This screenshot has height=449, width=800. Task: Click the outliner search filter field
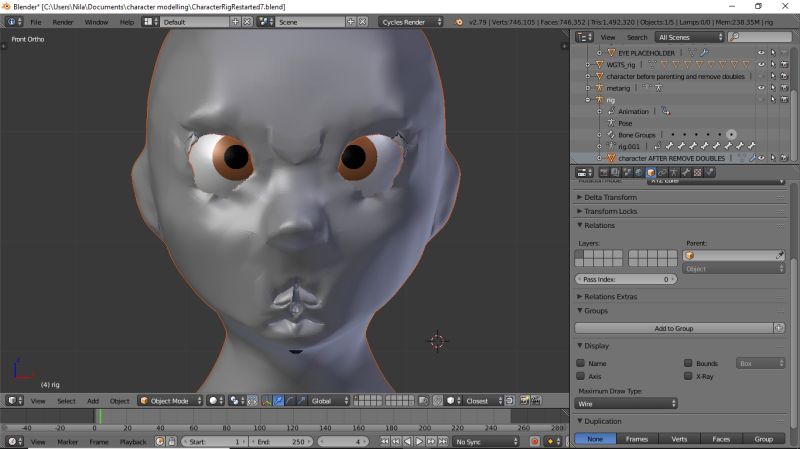click(760, 37)
